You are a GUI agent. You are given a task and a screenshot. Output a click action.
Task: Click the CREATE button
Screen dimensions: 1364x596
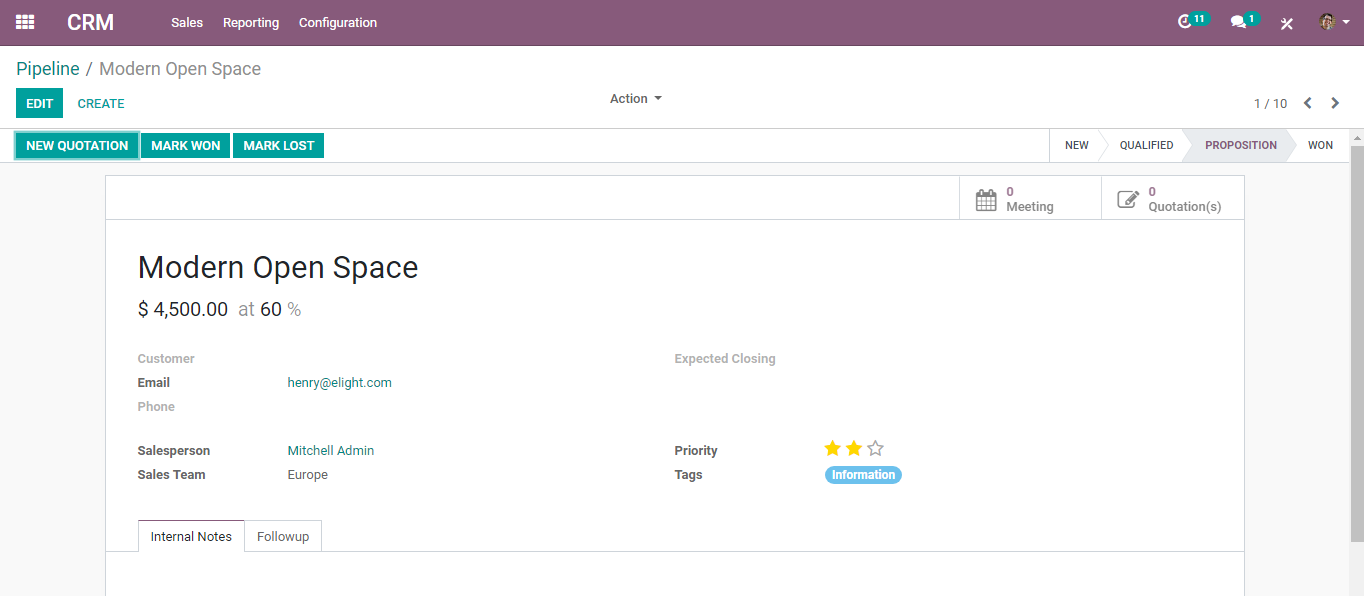tap(101, 103)
